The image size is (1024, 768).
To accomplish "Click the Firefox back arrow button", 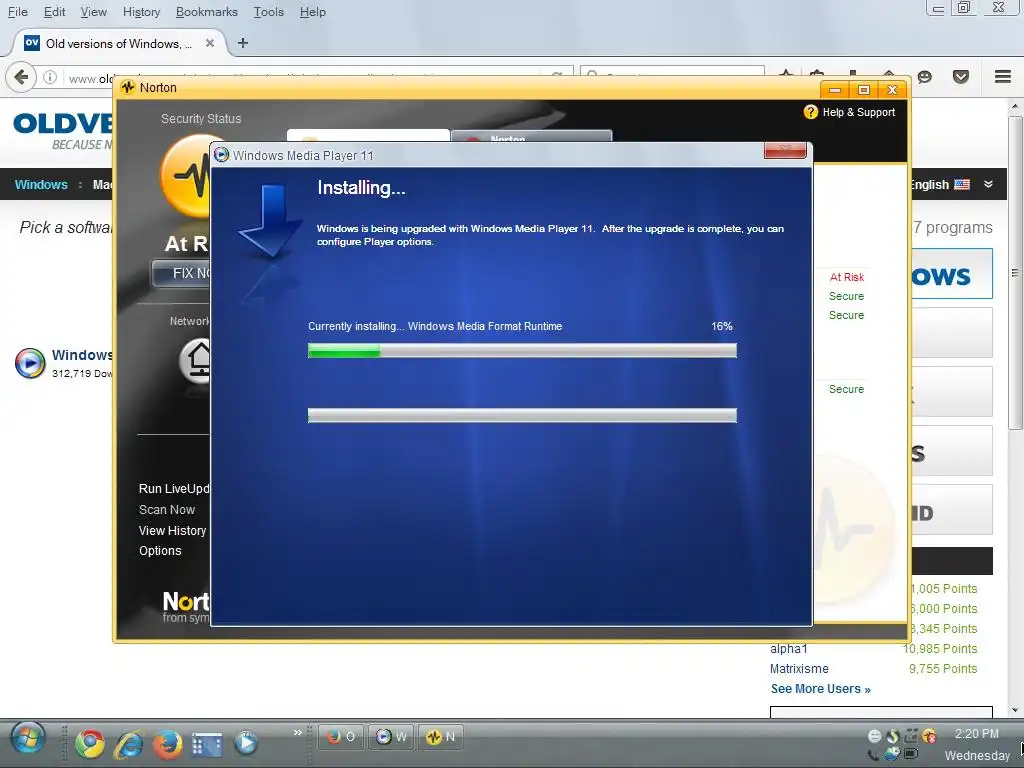I will [x=21, y=77].
